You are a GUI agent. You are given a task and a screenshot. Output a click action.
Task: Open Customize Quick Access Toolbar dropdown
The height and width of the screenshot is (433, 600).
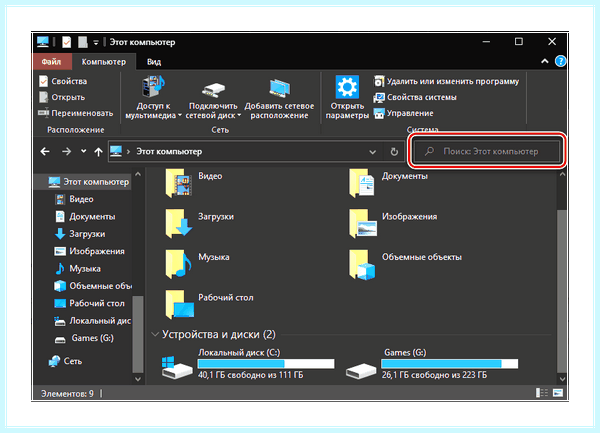point(96,42)
